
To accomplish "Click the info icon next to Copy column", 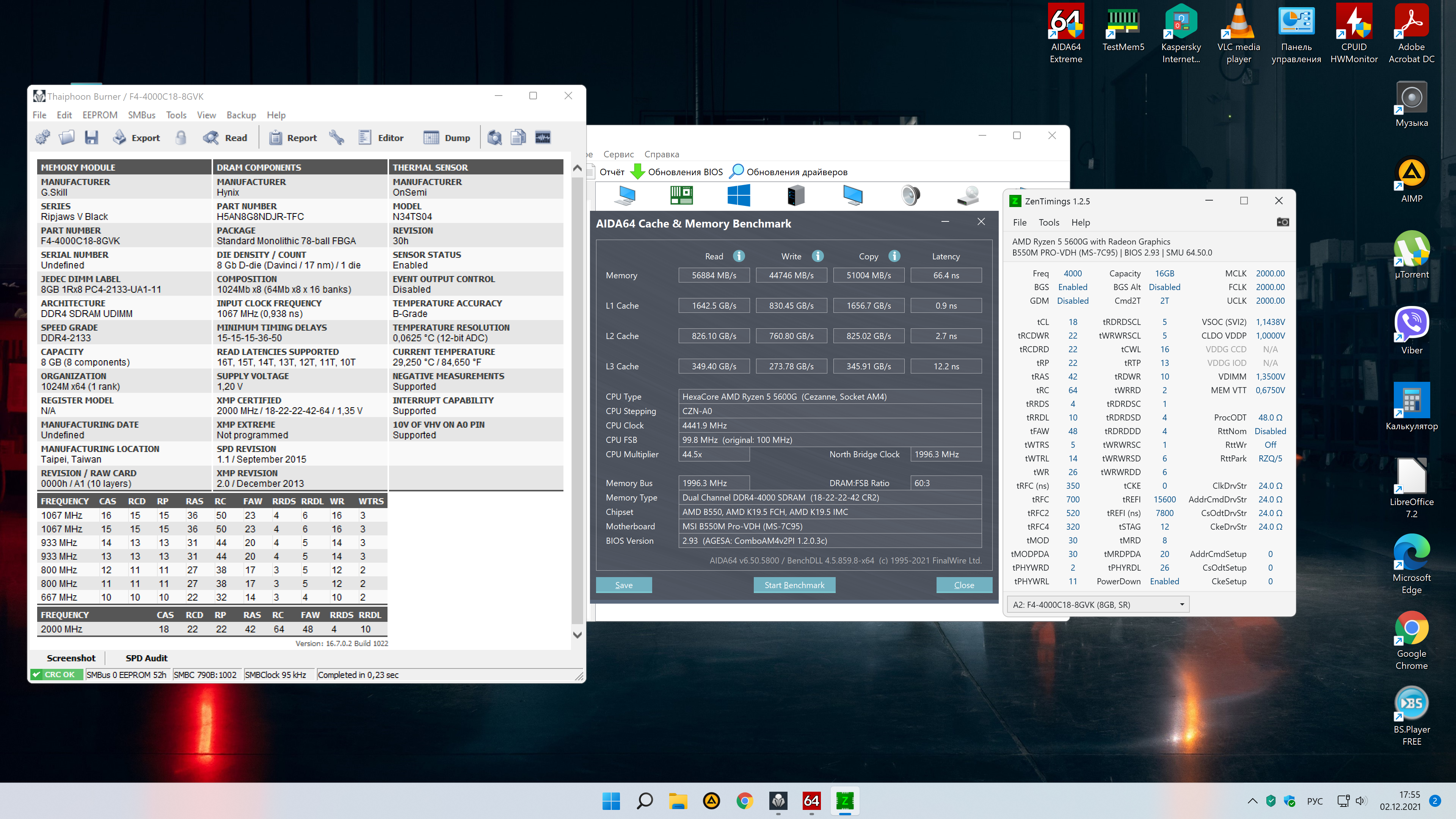I will click(894, 256).
